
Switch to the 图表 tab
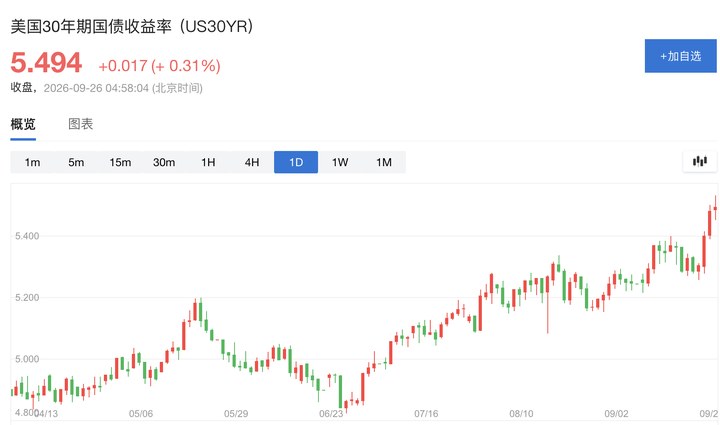click(x=81, y=124)
